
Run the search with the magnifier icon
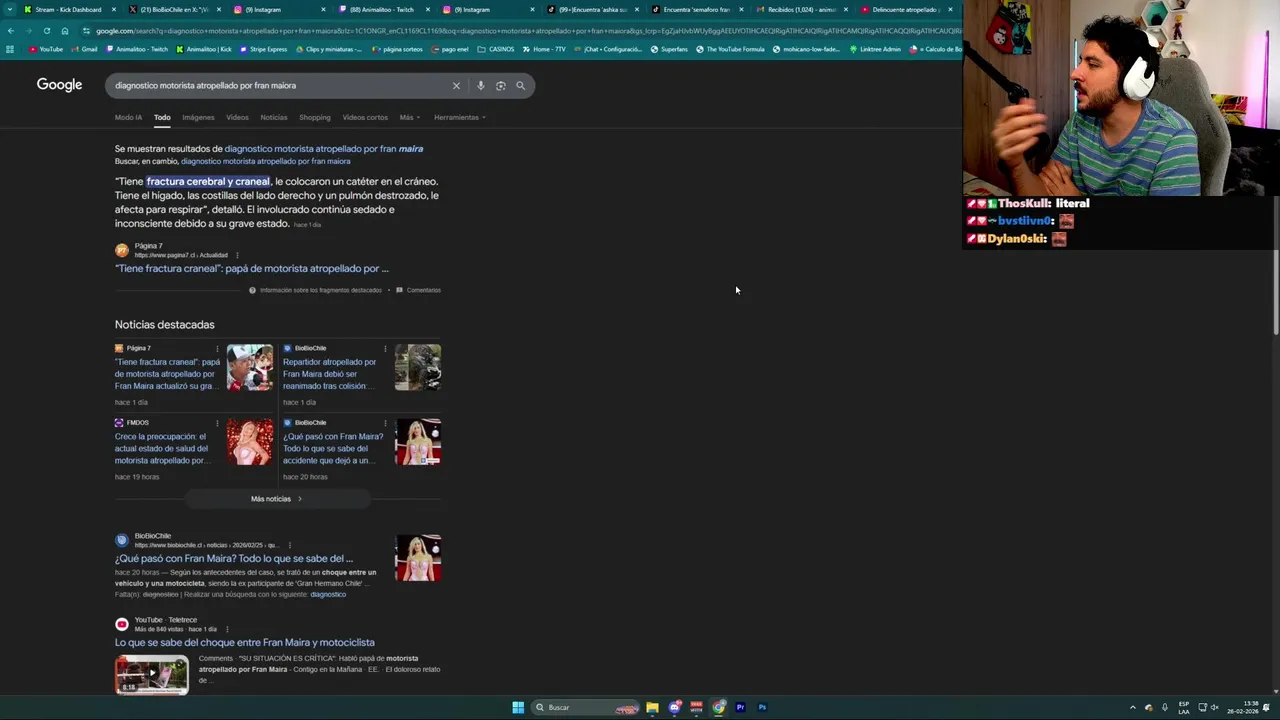(520, 86)
